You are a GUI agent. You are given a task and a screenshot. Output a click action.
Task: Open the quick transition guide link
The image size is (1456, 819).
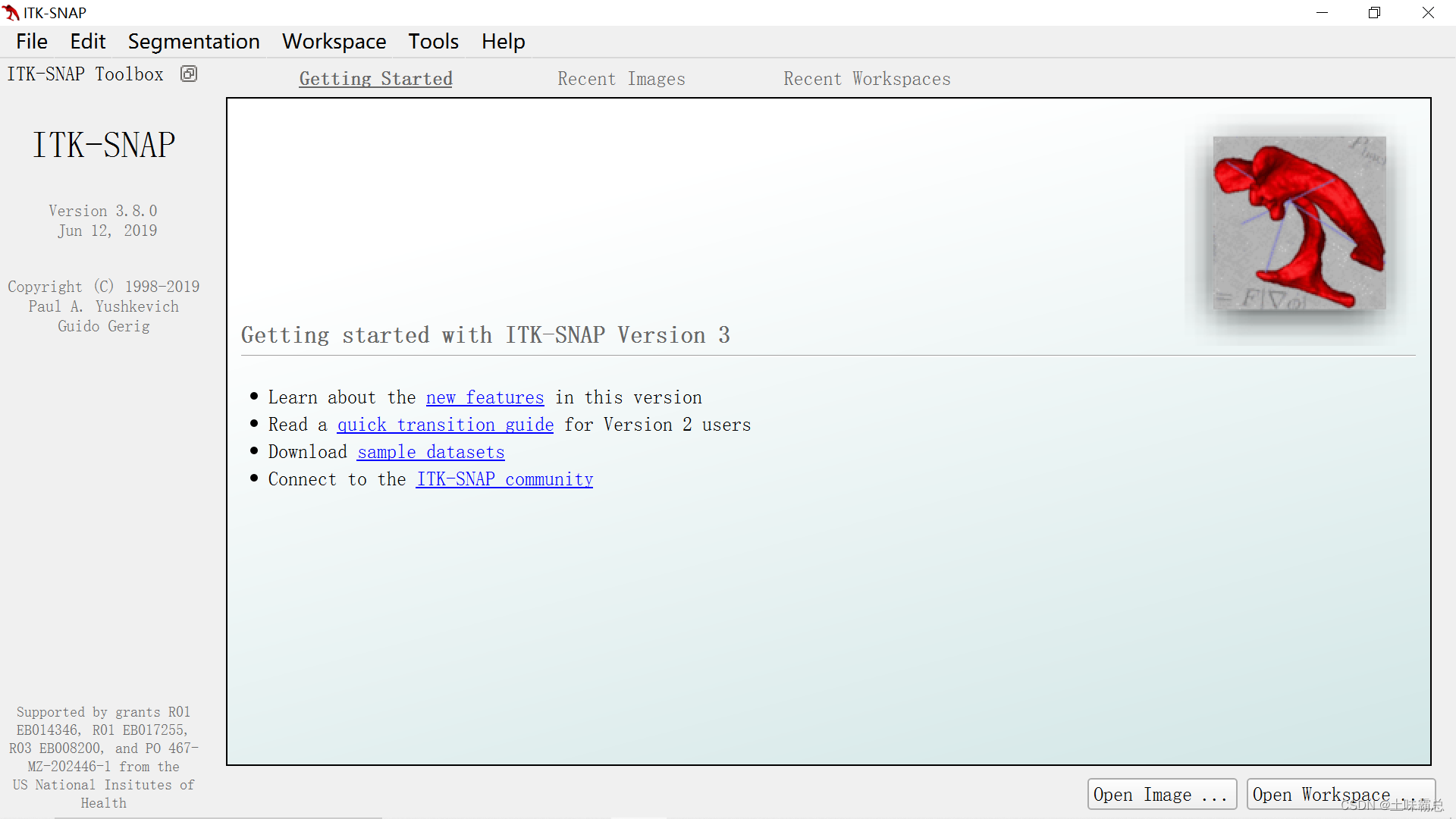445,425
